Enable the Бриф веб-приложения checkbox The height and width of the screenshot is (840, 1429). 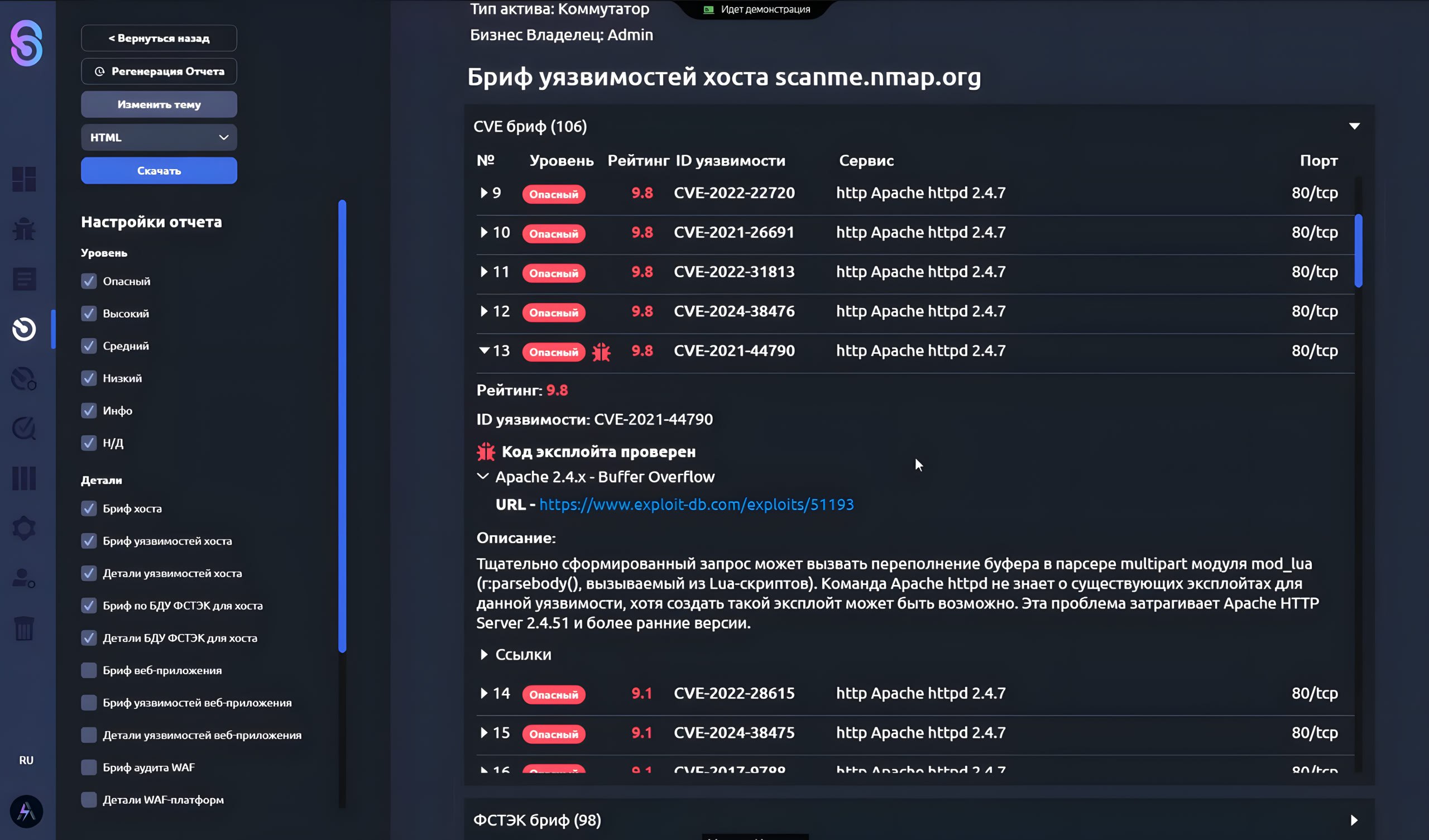pyautogui.click(x=89, y=670)
